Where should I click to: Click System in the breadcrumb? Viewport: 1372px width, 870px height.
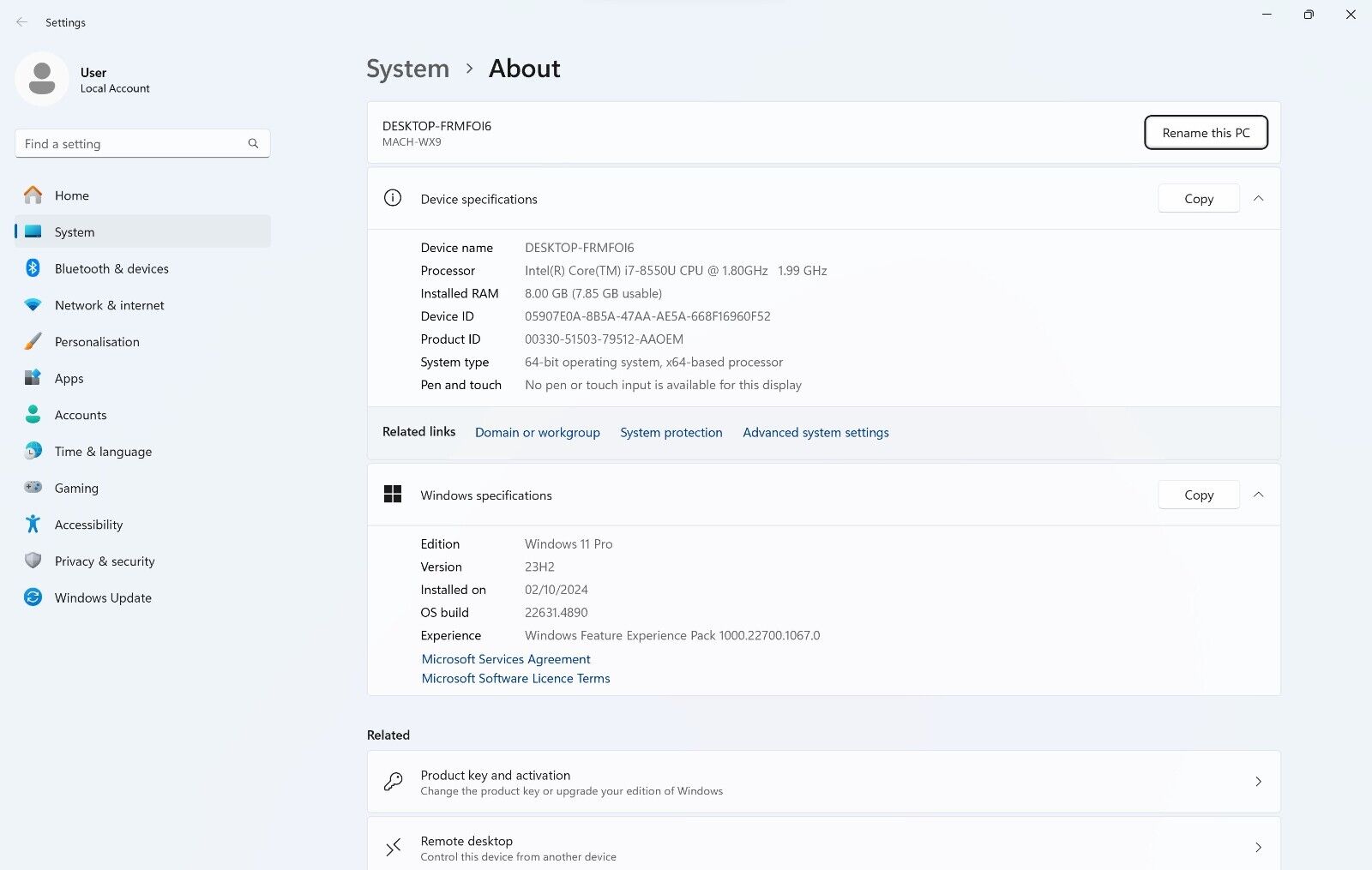pyautogui.click(x=407, y=69)
